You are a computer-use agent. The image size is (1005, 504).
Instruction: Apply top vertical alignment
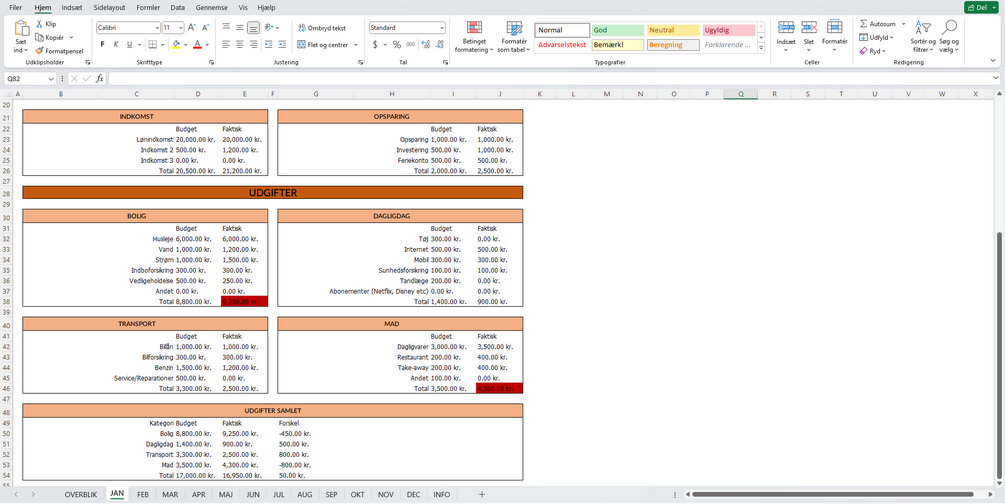tap(226, 28)
